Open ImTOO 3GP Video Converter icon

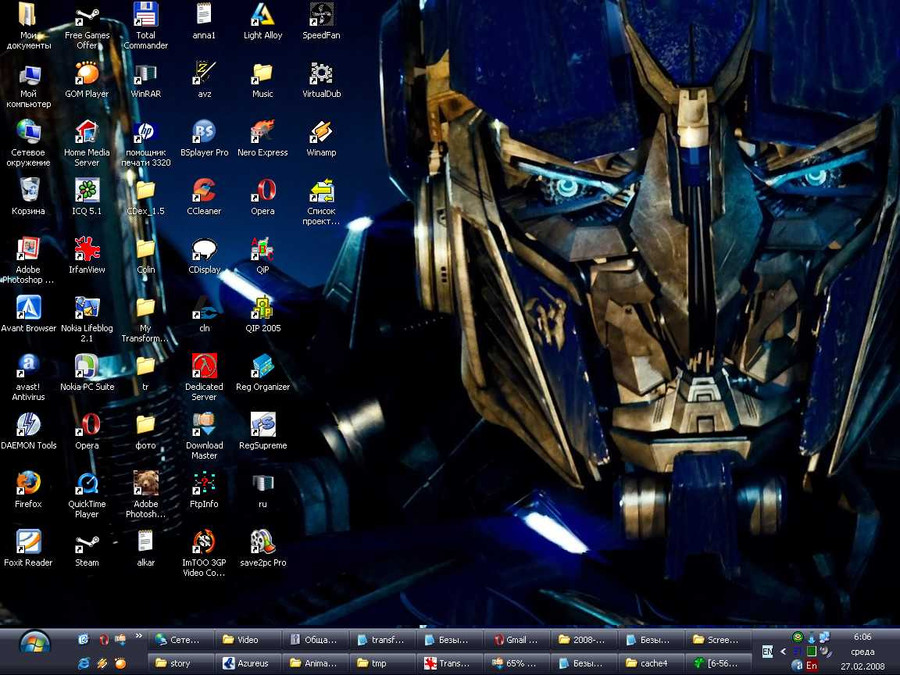(204, 553)
